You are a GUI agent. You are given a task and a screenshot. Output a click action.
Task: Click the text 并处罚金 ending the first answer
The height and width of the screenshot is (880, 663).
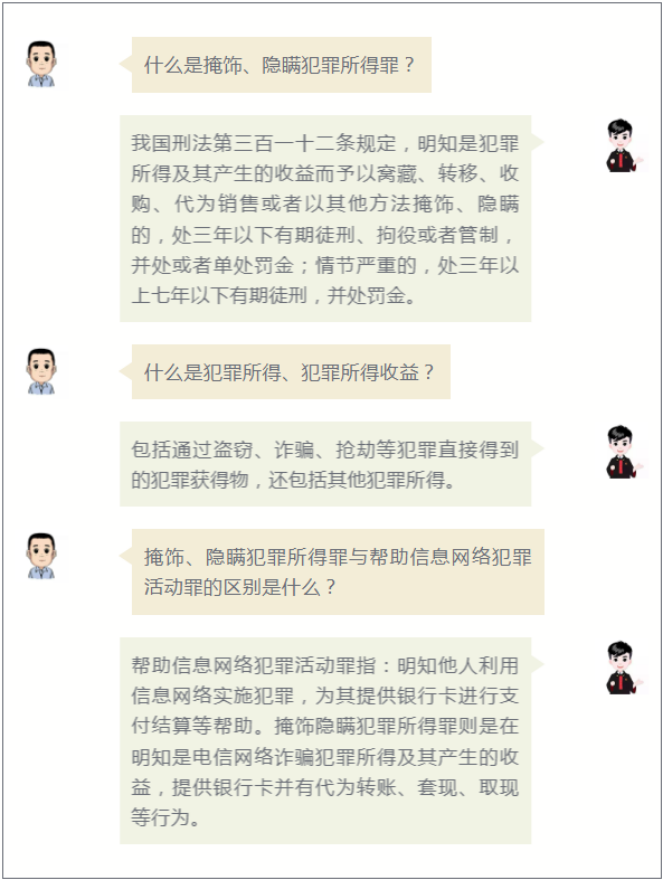(366, 295)
